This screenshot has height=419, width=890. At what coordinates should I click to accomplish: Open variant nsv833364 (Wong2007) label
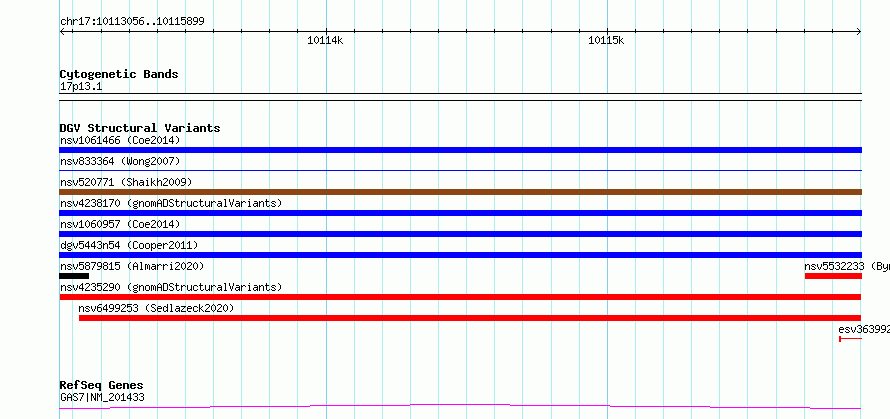(x=120, y=161)
